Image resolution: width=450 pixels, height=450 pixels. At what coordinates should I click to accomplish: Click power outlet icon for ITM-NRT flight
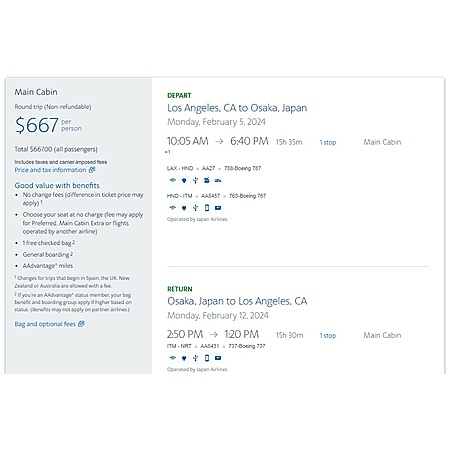pos(184,358)
